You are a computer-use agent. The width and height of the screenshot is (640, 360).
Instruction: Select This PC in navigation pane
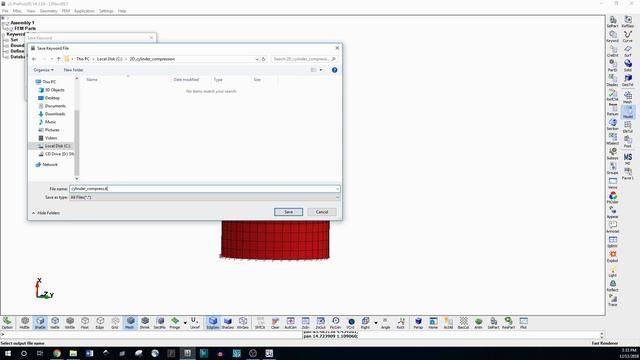click(49, 82)
